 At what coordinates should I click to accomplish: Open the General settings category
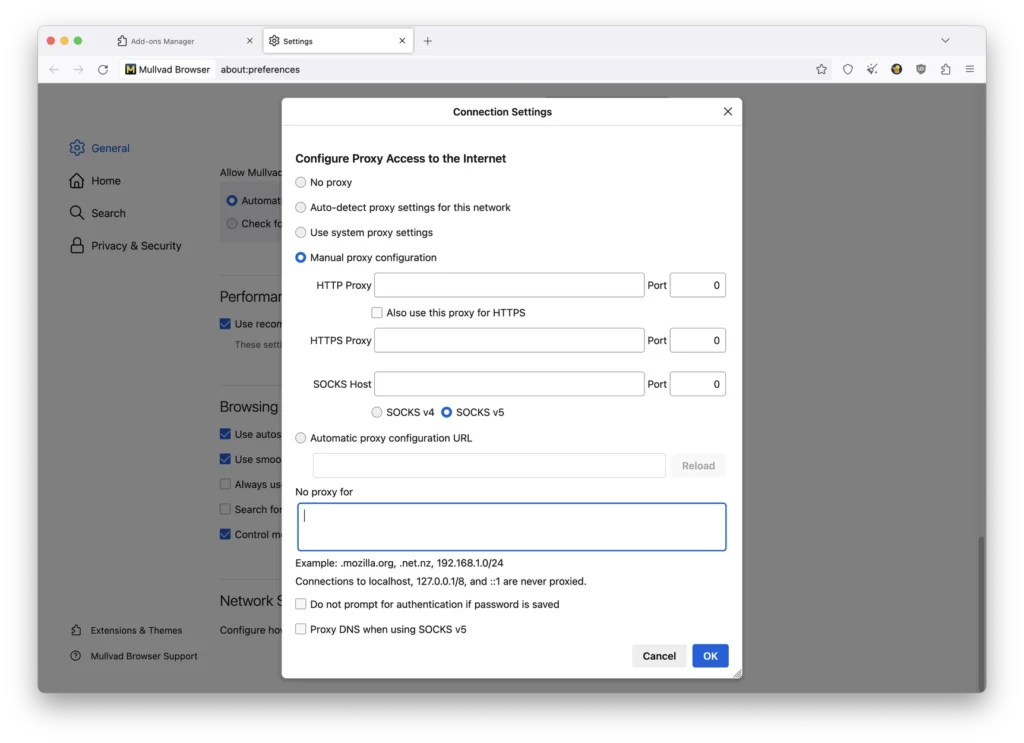pyautogui.click(x=100, y=148)
